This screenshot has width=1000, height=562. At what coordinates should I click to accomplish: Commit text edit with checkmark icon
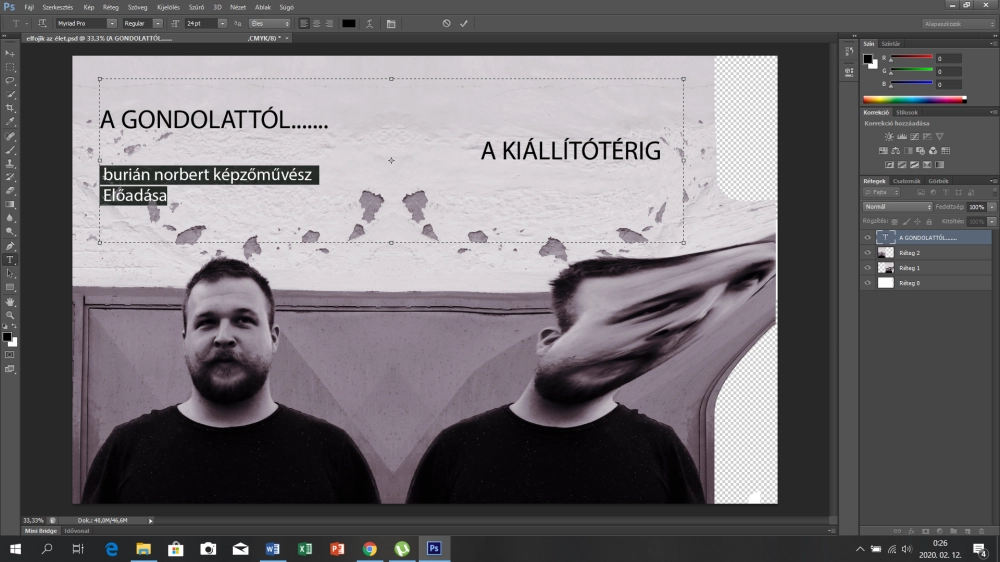[x=464, y=23]
